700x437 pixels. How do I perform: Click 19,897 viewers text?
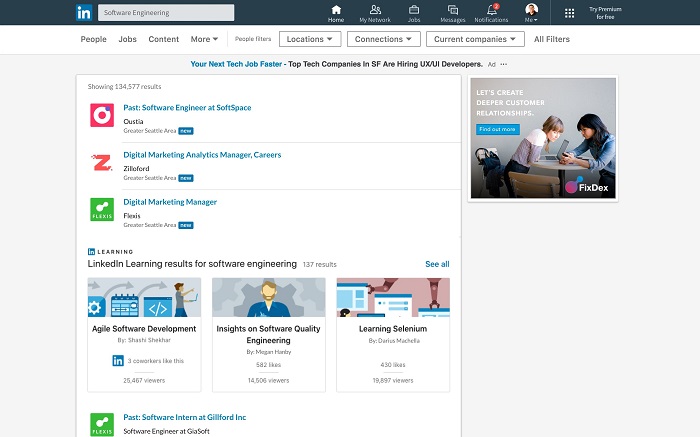(x=393, y=381)
